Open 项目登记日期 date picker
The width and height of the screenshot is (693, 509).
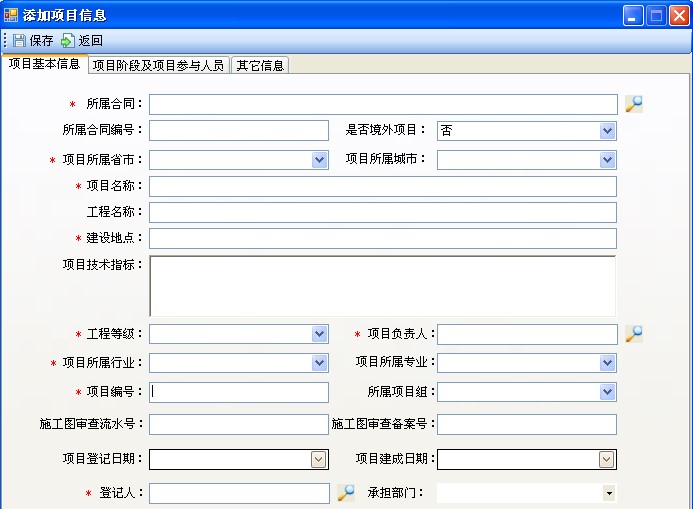318,459
